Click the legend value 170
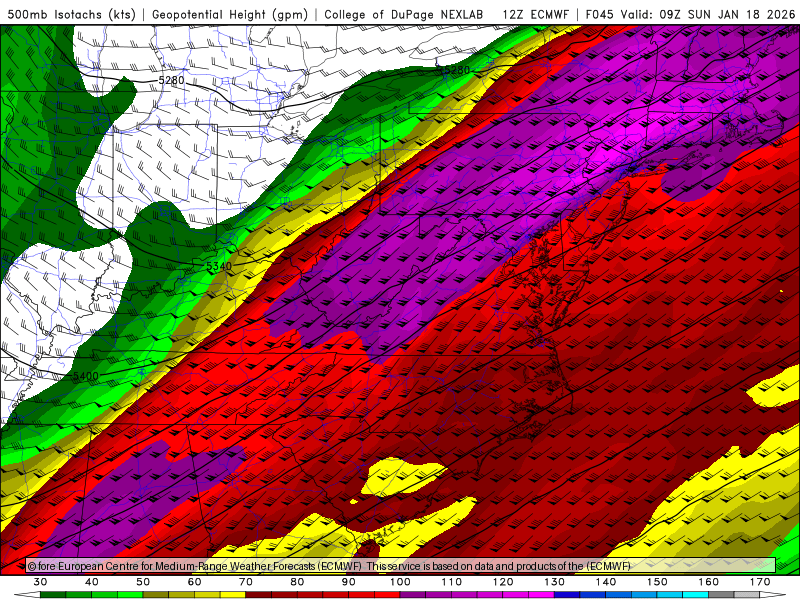Viewport: 800px width, 600px height. (x=760, y=582)
